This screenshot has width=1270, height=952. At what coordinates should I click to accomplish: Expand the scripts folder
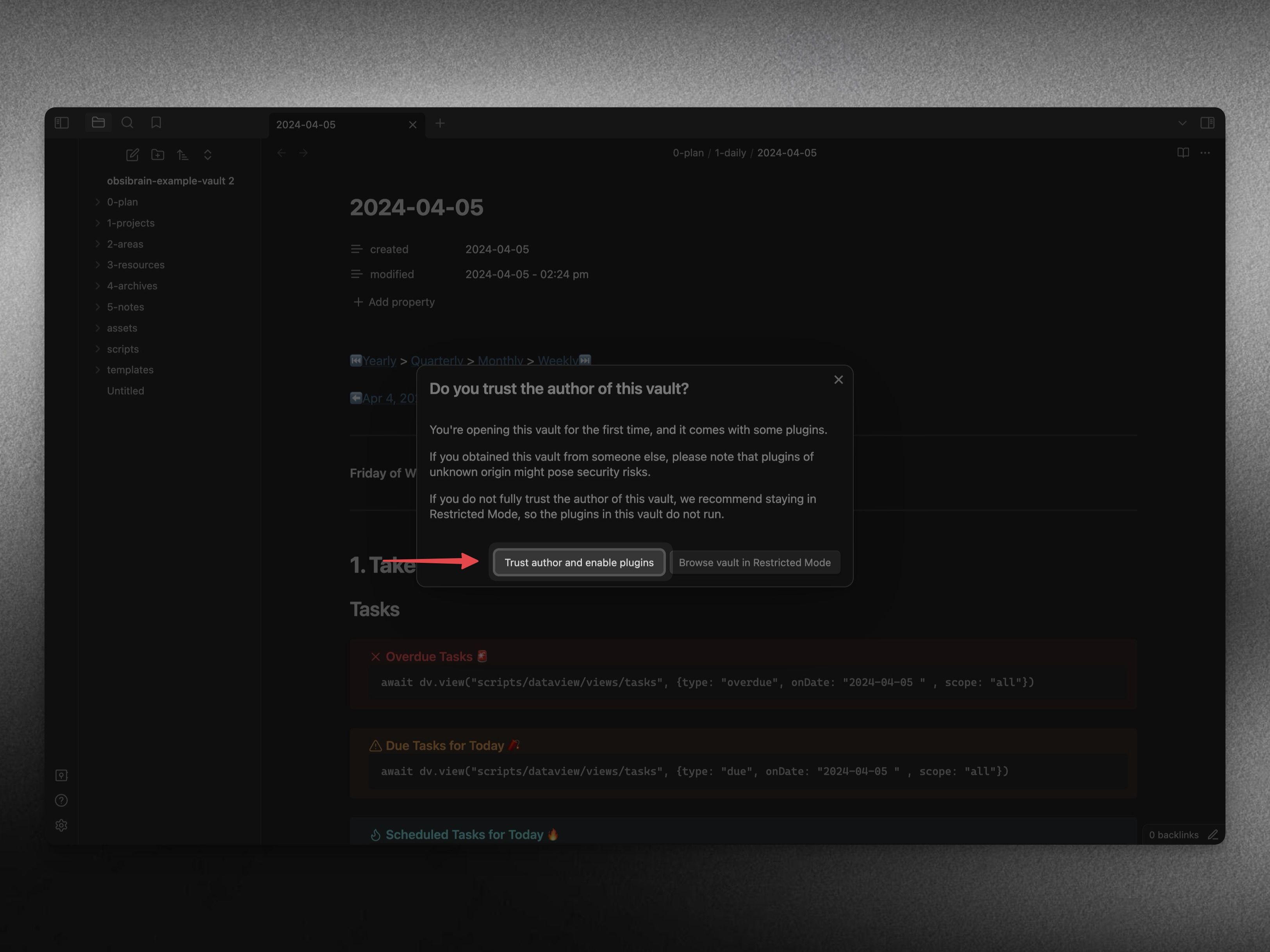[x=122, y=349]
